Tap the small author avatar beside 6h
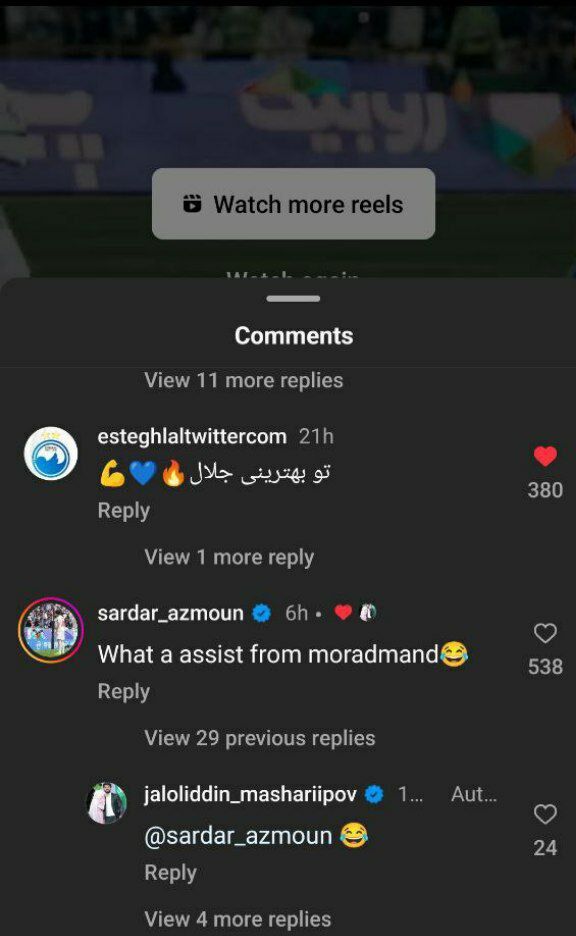Viewport: 576px width, 936px height. [368, 612]
